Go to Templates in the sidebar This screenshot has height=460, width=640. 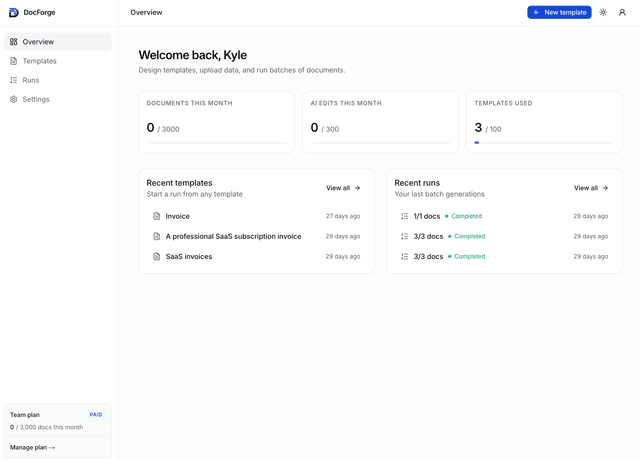coord(58,61)
